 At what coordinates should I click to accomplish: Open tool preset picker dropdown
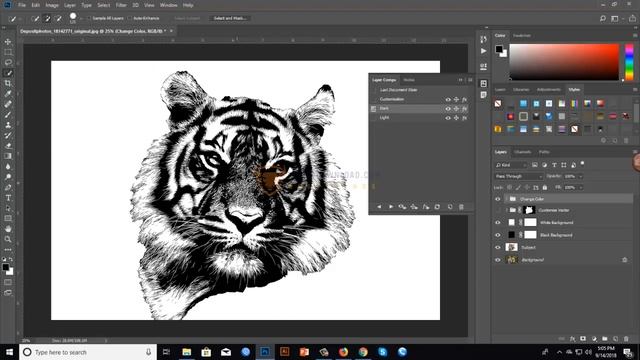[20, 18]
